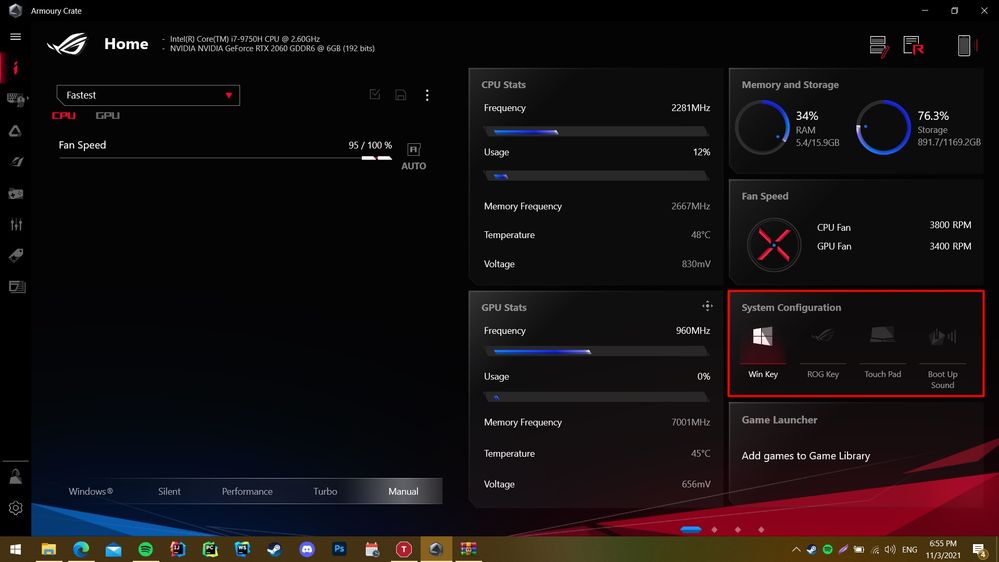Go to the fourth dashboard page dot
This screenshot has height=562, width=999.
pyautogui.click(x=761, y=530)
